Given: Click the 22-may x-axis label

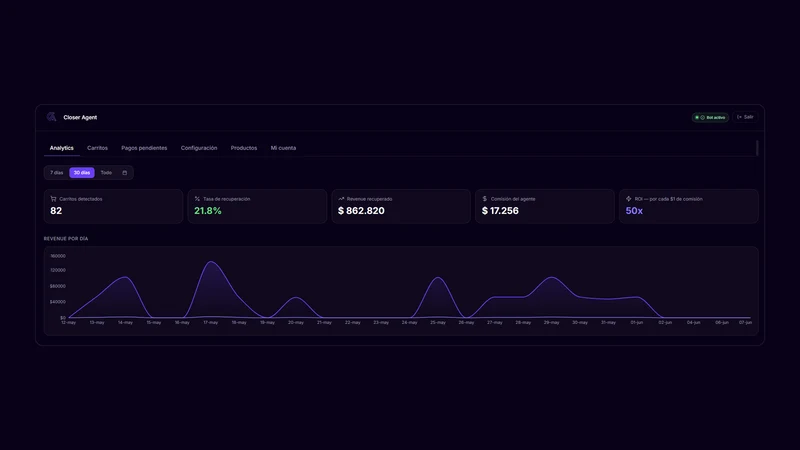Looking at the screenshot, I should click(353, 323).
